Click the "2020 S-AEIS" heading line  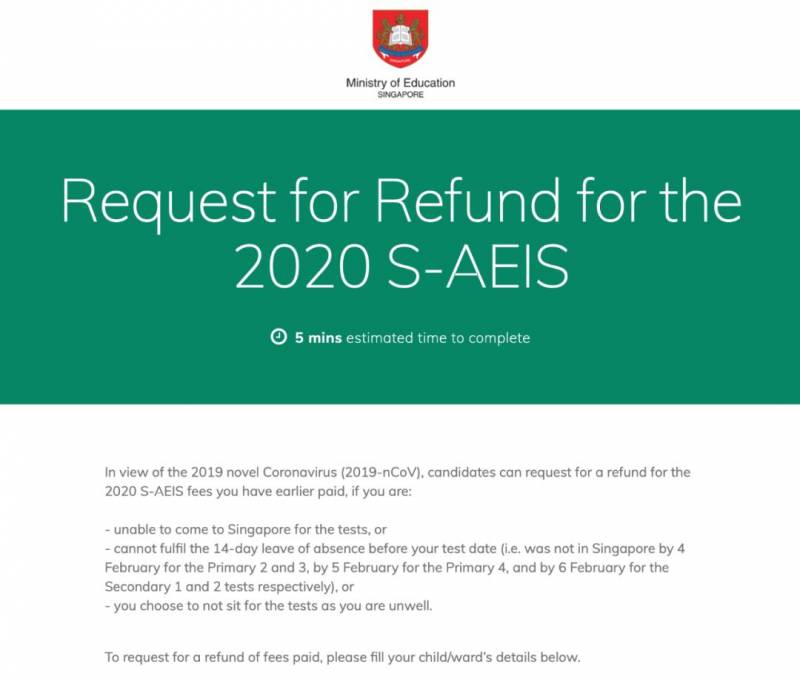tap(400, 265)
